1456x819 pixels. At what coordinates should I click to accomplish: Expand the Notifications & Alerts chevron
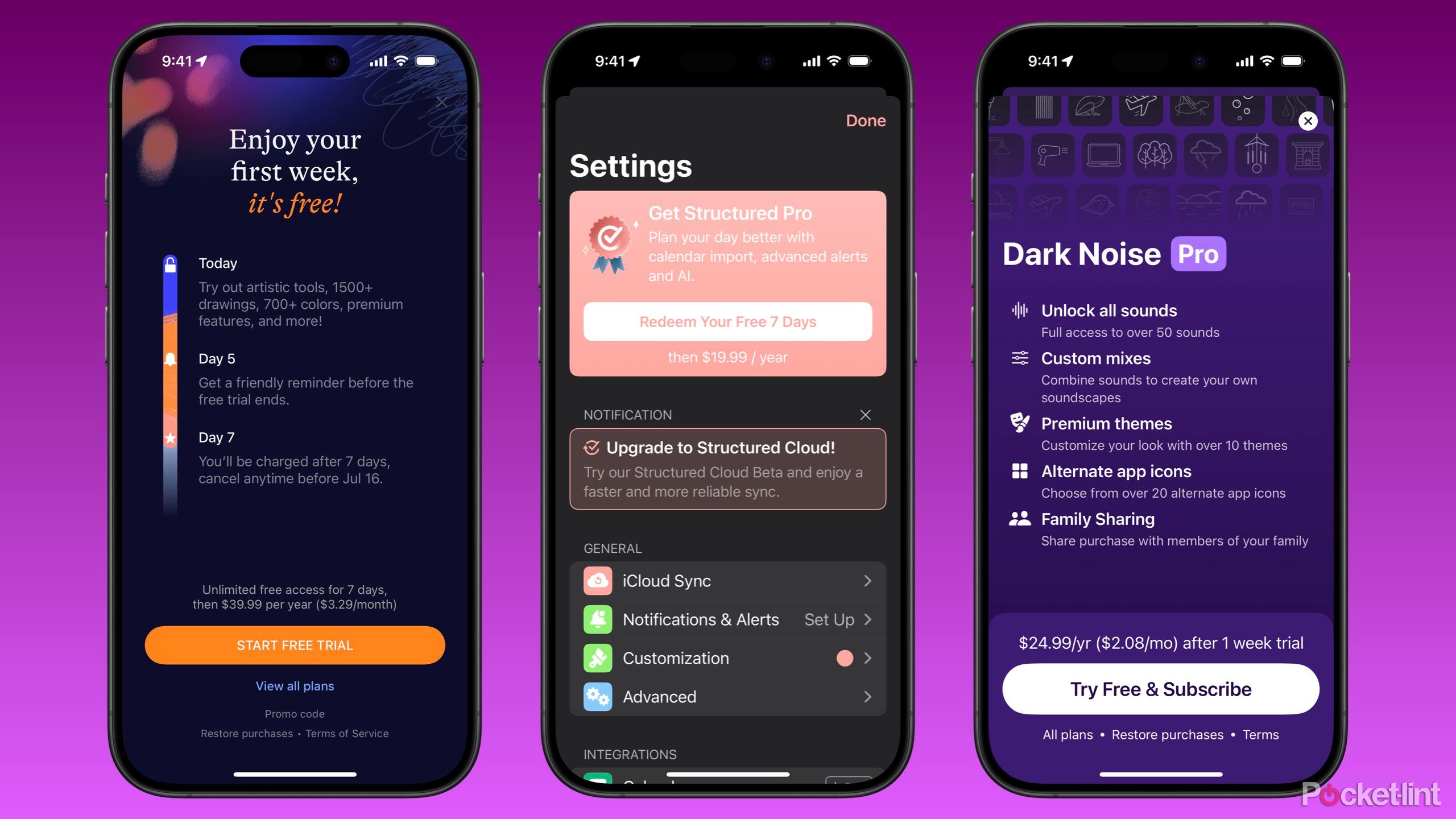tap(869, 619)
